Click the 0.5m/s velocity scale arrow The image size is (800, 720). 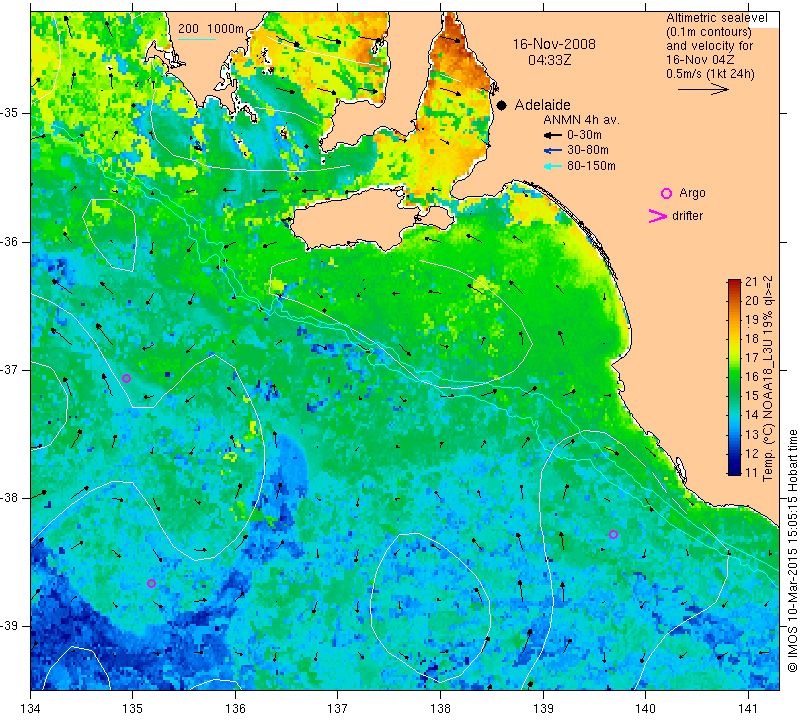point(704,89)
